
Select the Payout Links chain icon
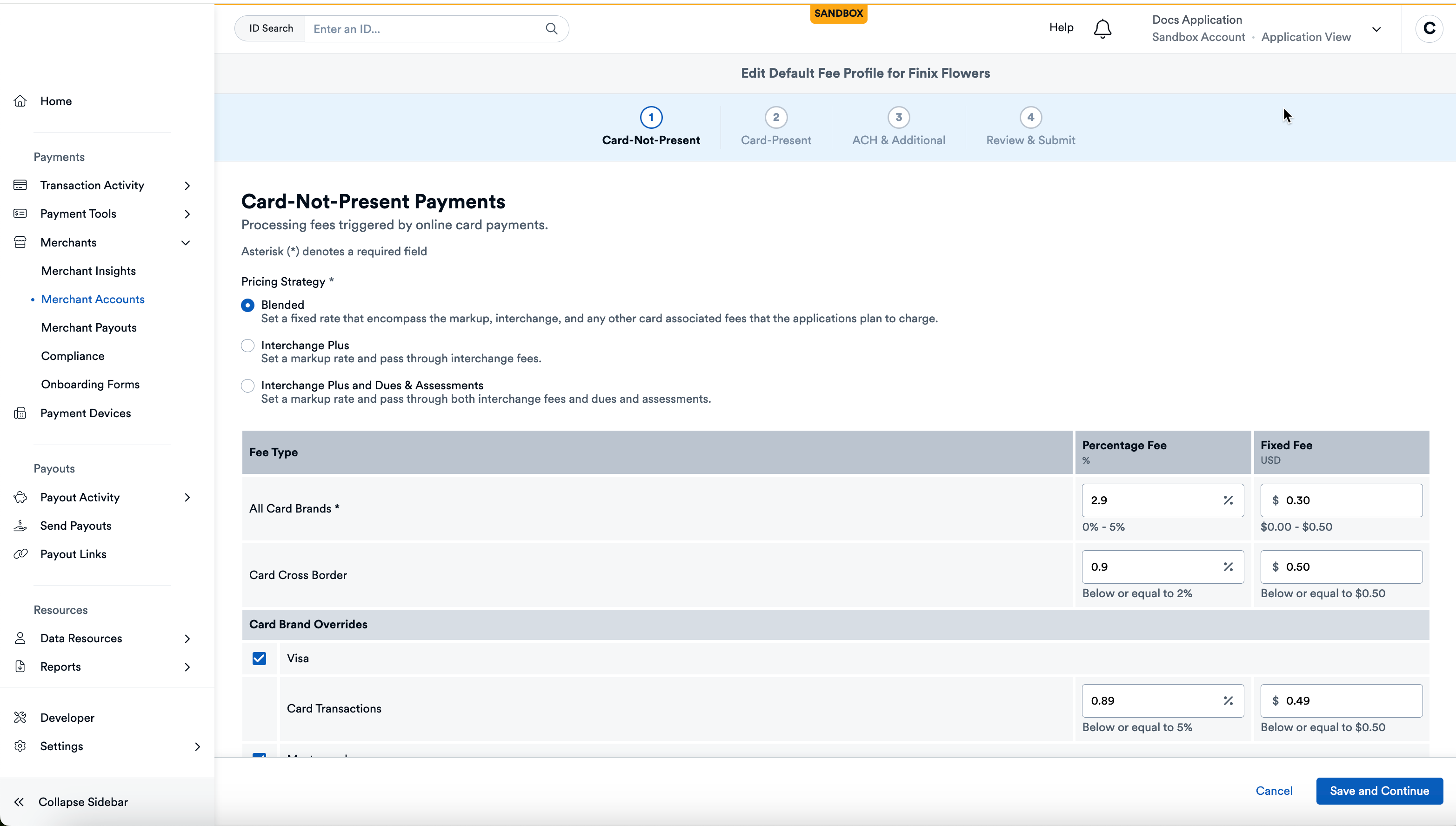[20, 554]
